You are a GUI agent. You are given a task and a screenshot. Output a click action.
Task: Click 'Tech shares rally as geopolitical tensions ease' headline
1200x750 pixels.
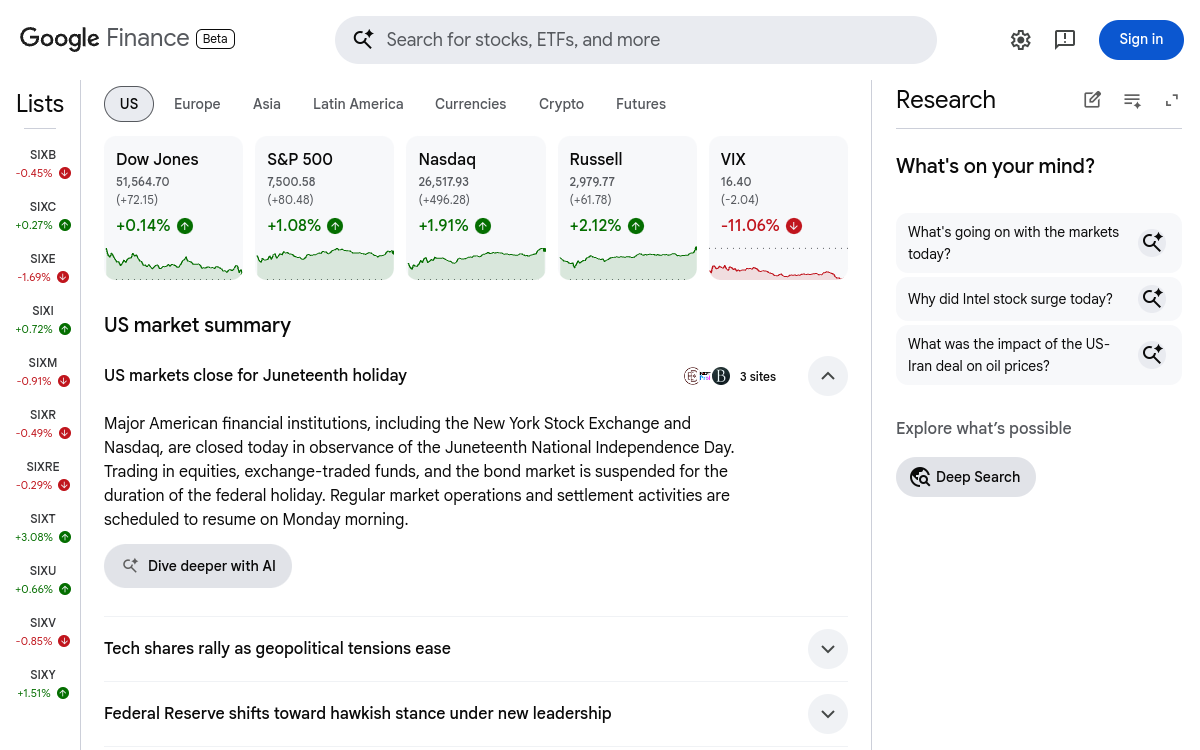pyautogui.click(x=277, y=649)
